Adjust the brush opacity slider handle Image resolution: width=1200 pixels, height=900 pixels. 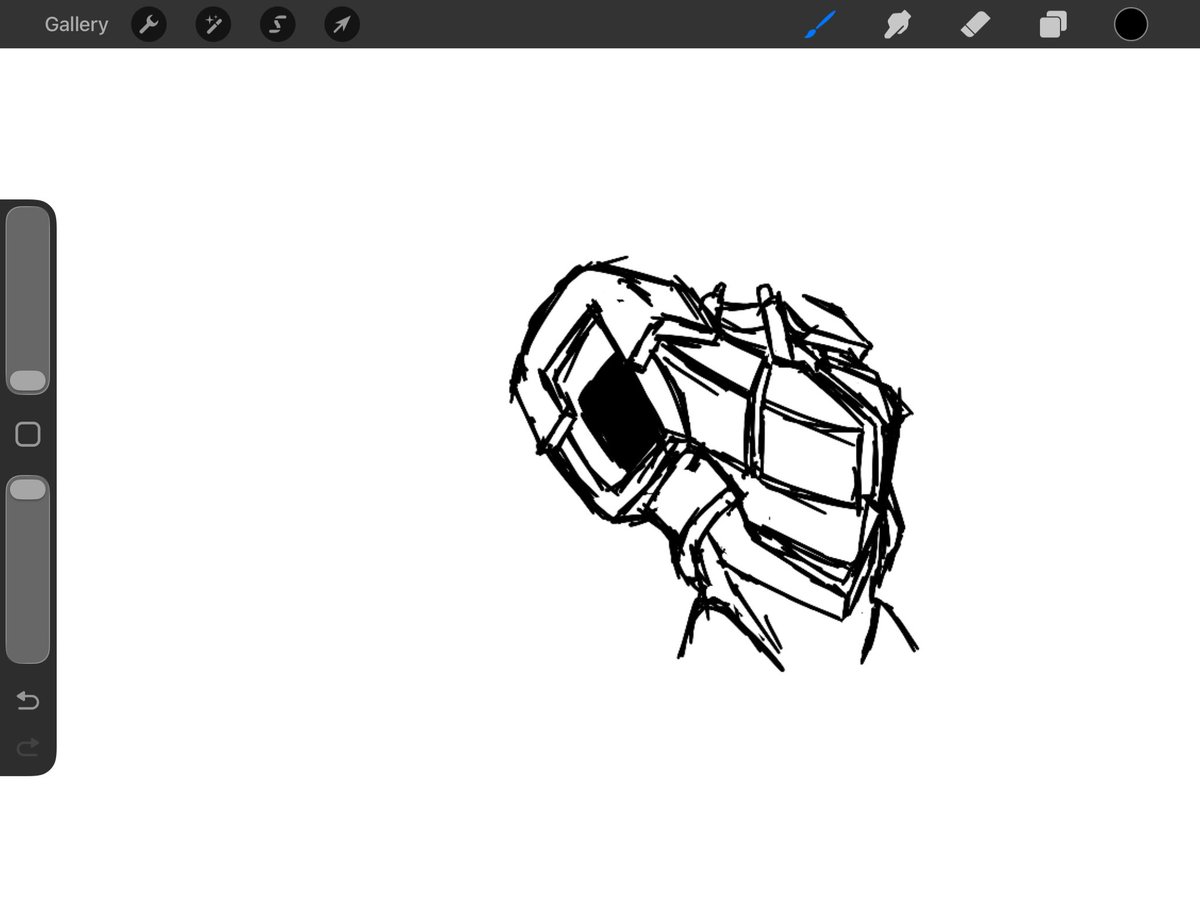coord(28,489)
